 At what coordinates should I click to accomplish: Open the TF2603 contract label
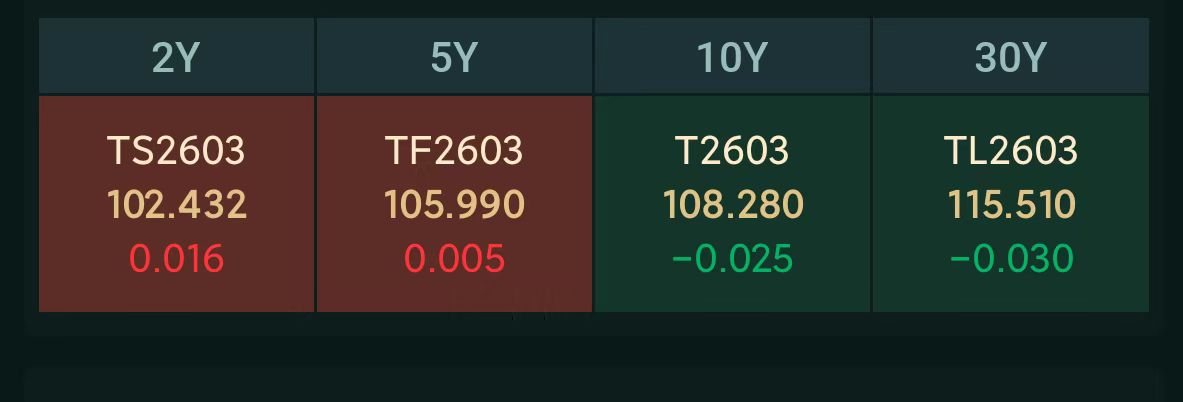pyautogui.click(x=454, y=151)
